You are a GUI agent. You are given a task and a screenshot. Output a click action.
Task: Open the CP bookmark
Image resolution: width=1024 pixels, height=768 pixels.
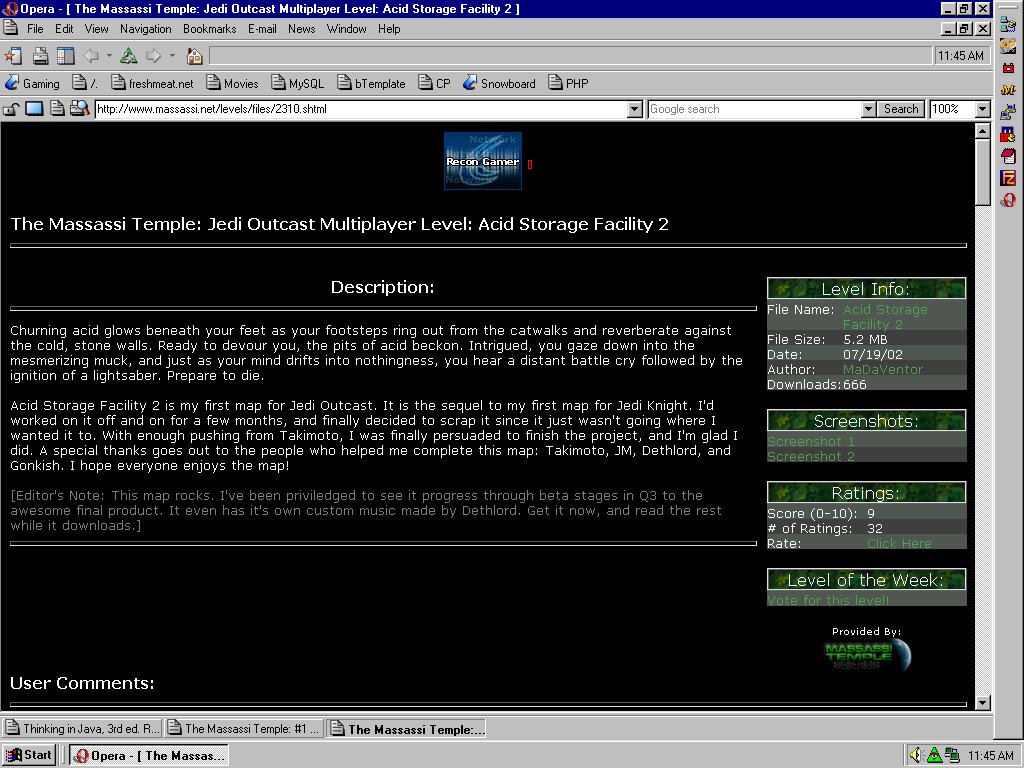434,84
